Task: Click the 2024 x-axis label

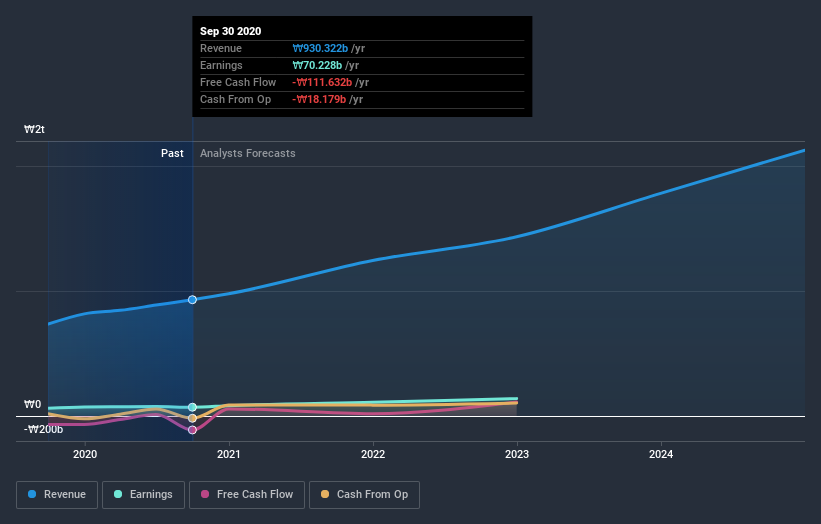Action: 661,454
